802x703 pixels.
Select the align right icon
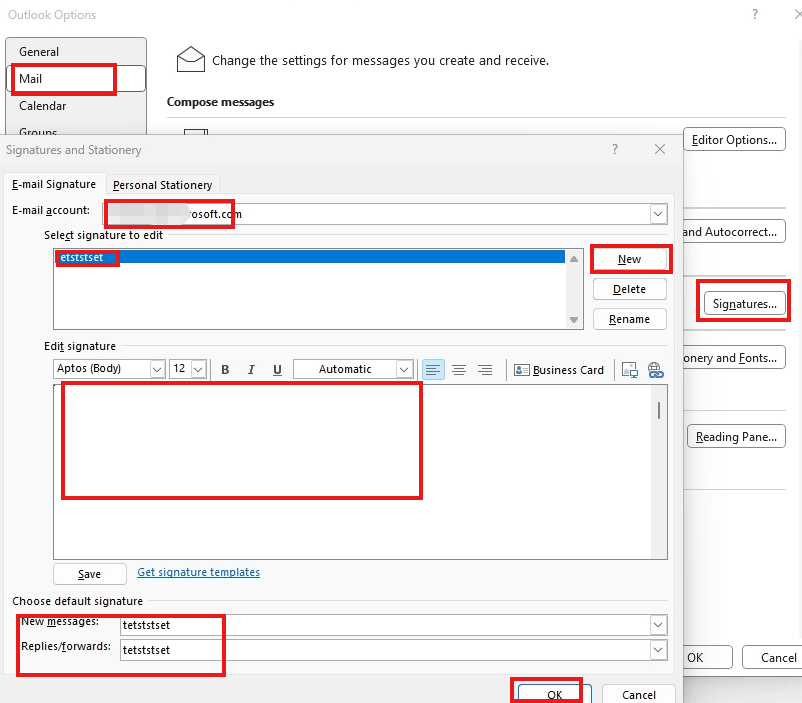(485, 369)
